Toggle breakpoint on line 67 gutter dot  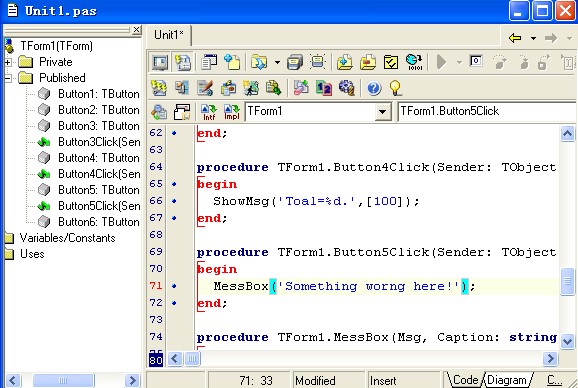point(174,218)
